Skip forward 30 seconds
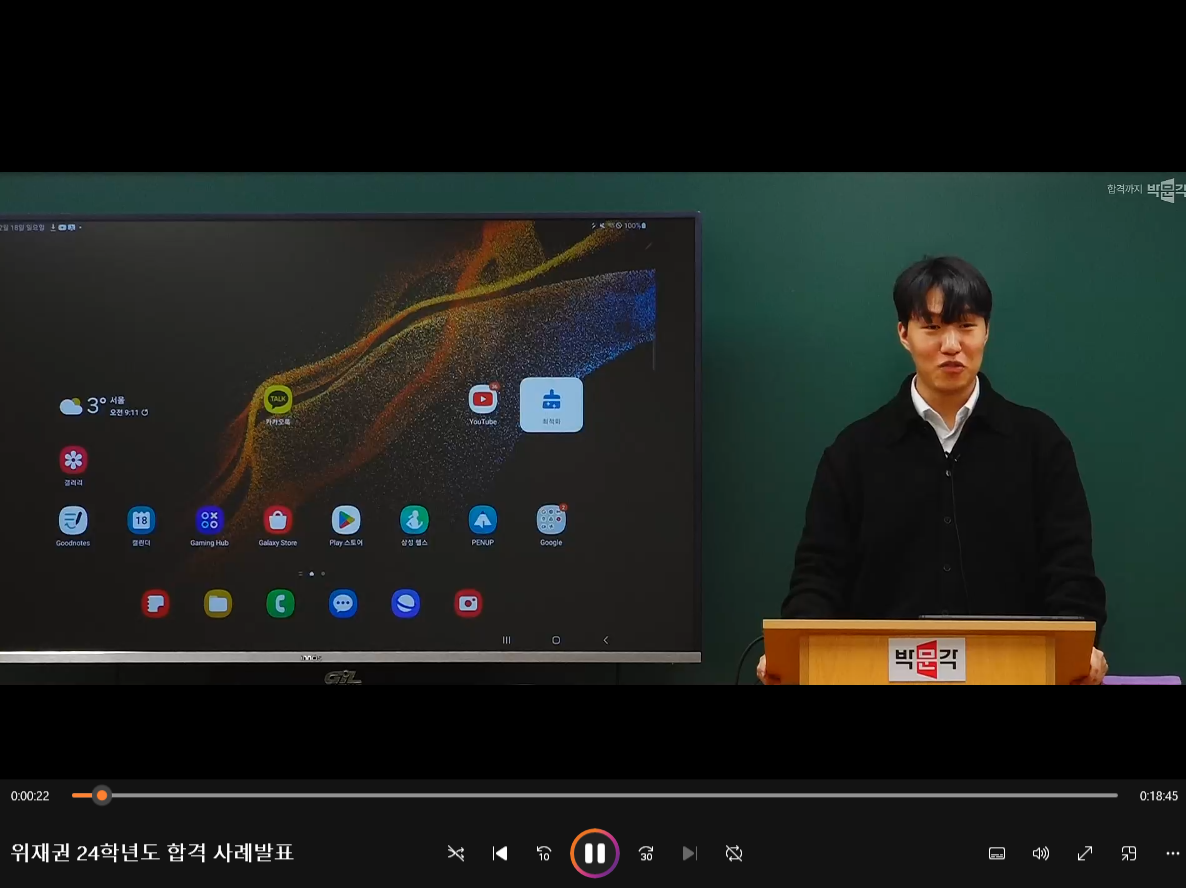The height and width of the screenshot is (888, 1186). coord(646,853)
